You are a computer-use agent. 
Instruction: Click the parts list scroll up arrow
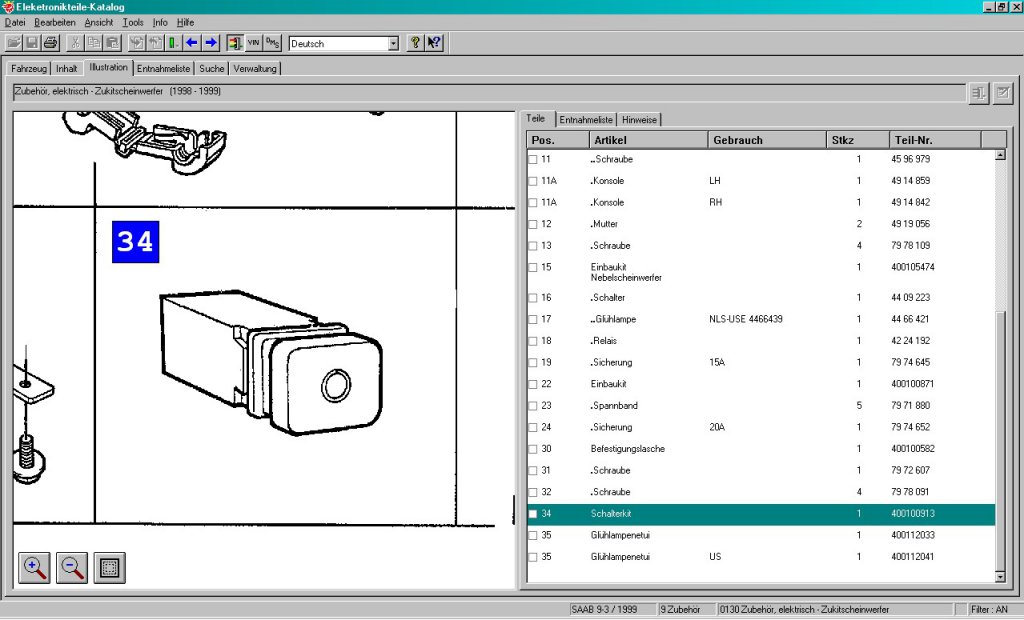pos(1000,155)
